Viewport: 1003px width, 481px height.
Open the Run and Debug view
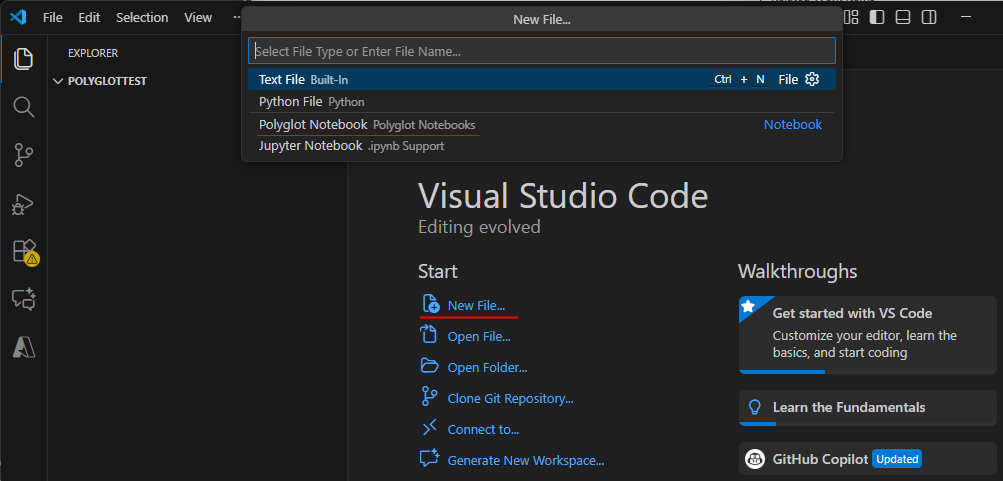tap(24, 204)
